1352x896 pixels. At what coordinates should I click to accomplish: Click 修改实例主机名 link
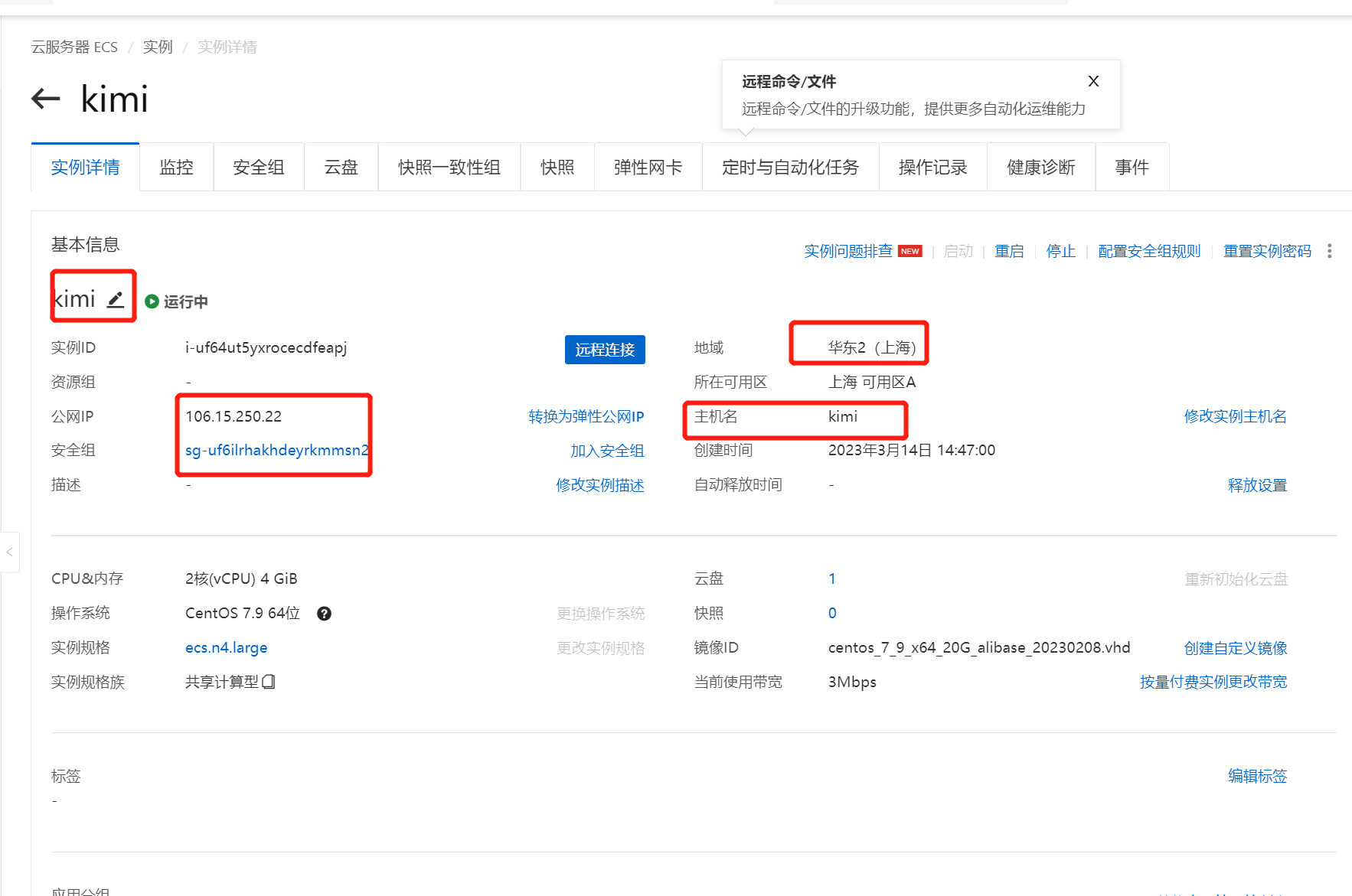(1236, 416)
